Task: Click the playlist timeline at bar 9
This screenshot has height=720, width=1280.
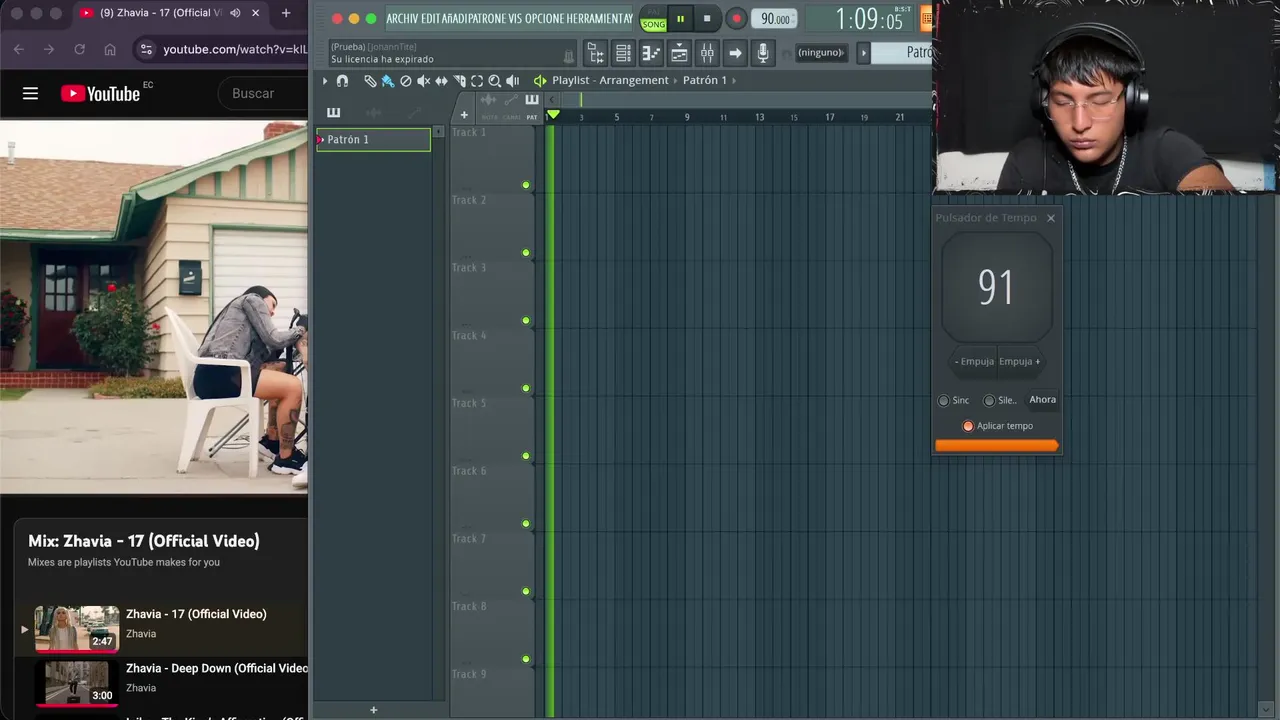Action: (687, 117)
